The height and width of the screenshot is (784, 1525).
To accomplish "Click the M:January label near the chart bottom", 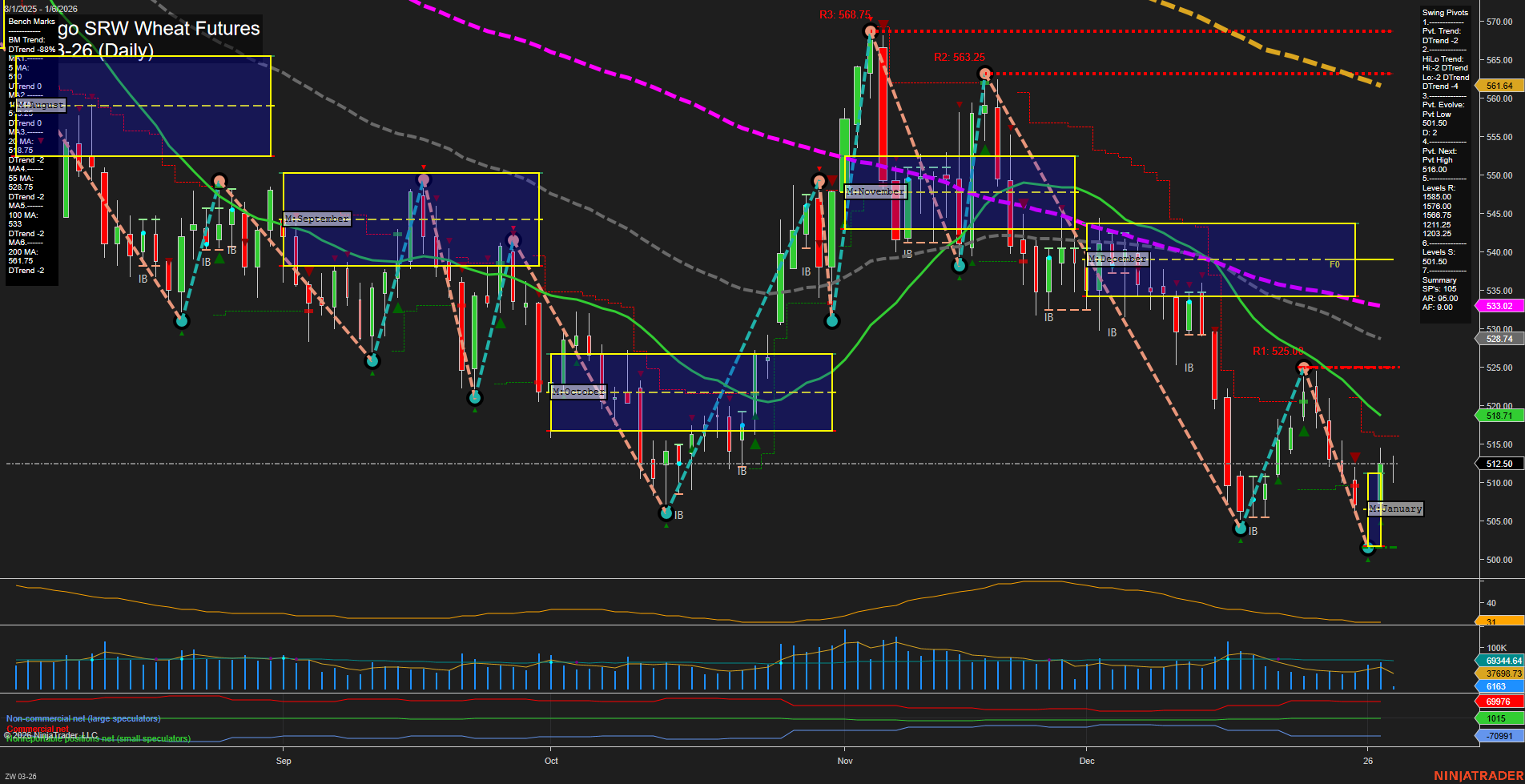I will point(1396,508).
